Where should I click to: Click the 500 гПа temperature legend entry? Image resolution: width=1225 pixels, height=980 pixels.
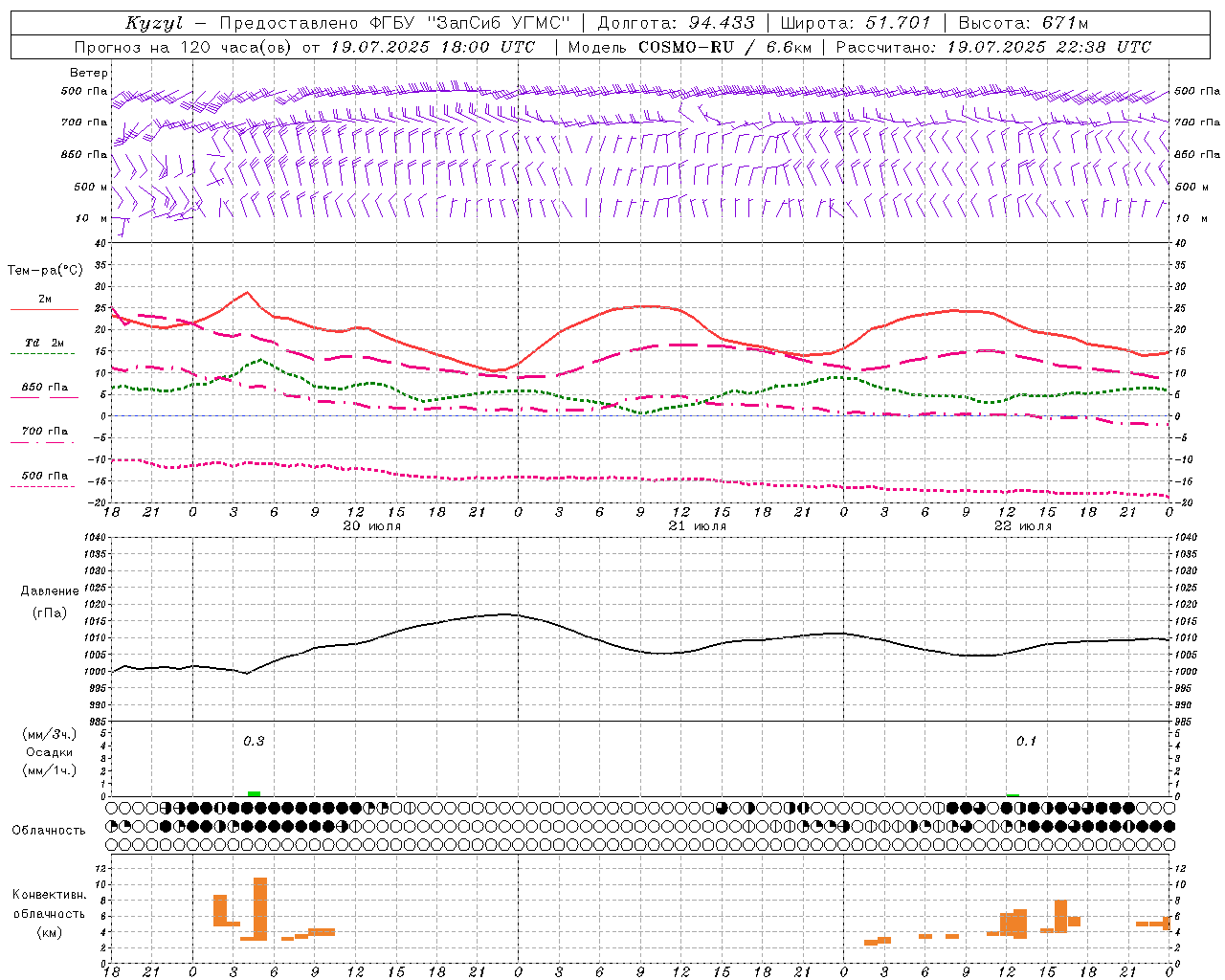(45, 476)
